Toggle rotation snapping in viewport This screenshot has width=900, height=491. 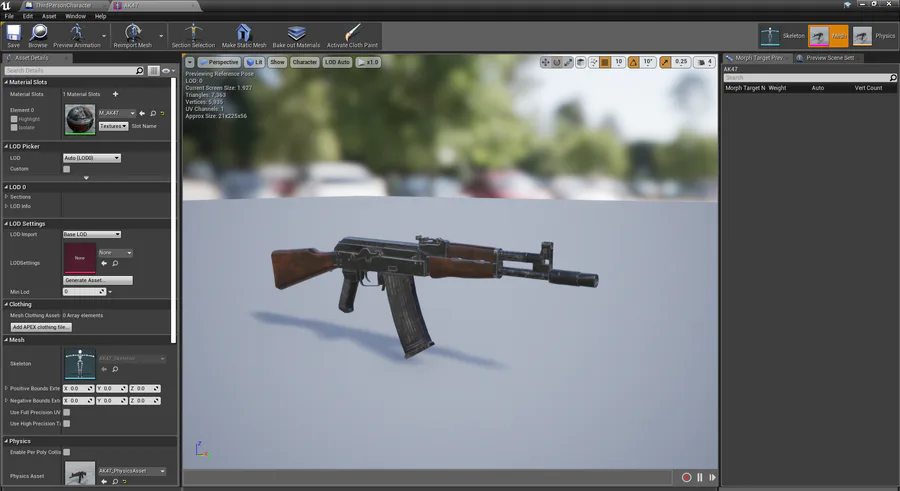634,62
